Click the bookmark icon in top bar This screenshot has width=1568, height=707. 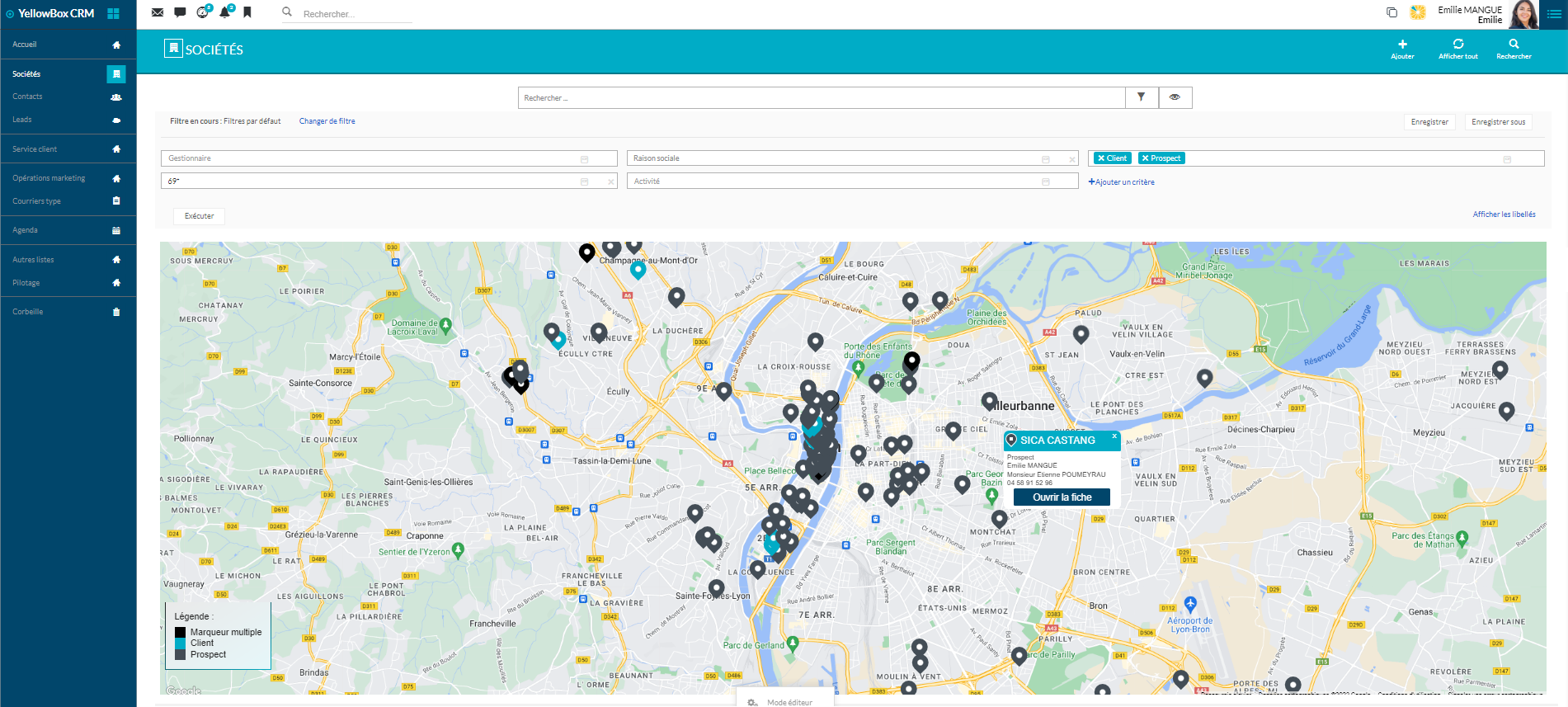pyautogui.click(x=247, y=12)
